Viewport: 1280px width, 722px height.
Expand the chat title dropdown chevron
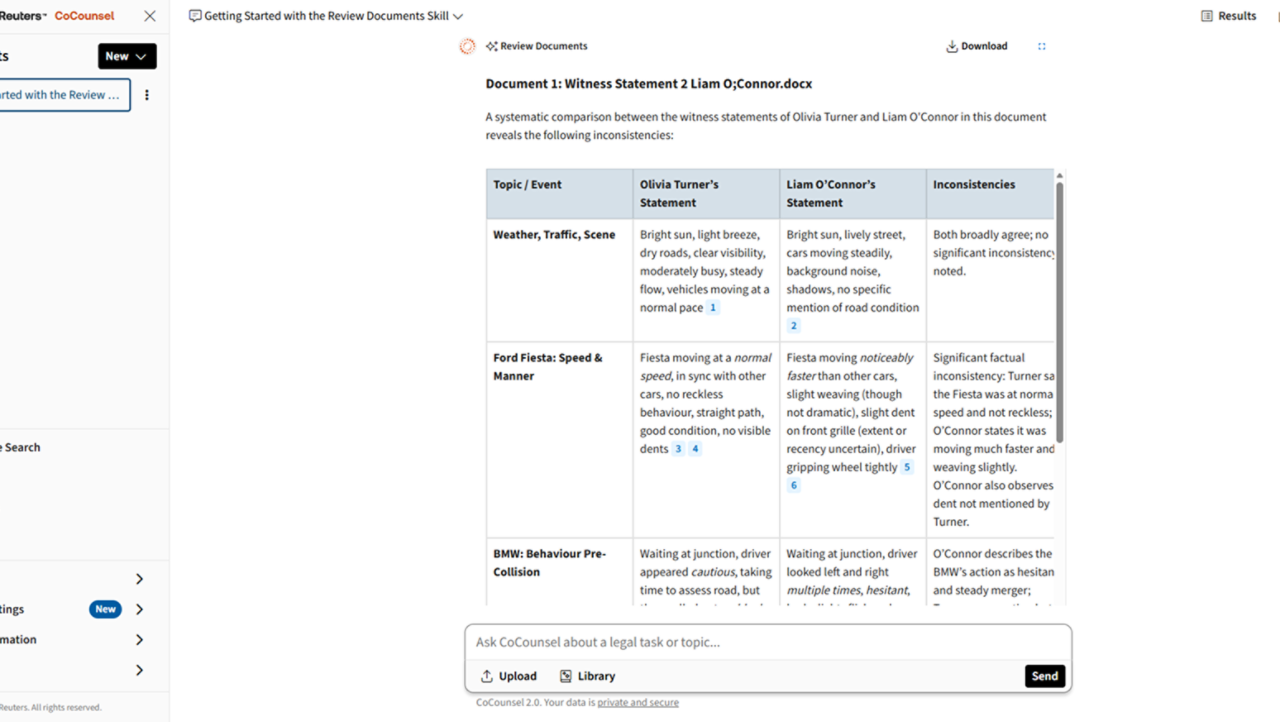point(458,17)
